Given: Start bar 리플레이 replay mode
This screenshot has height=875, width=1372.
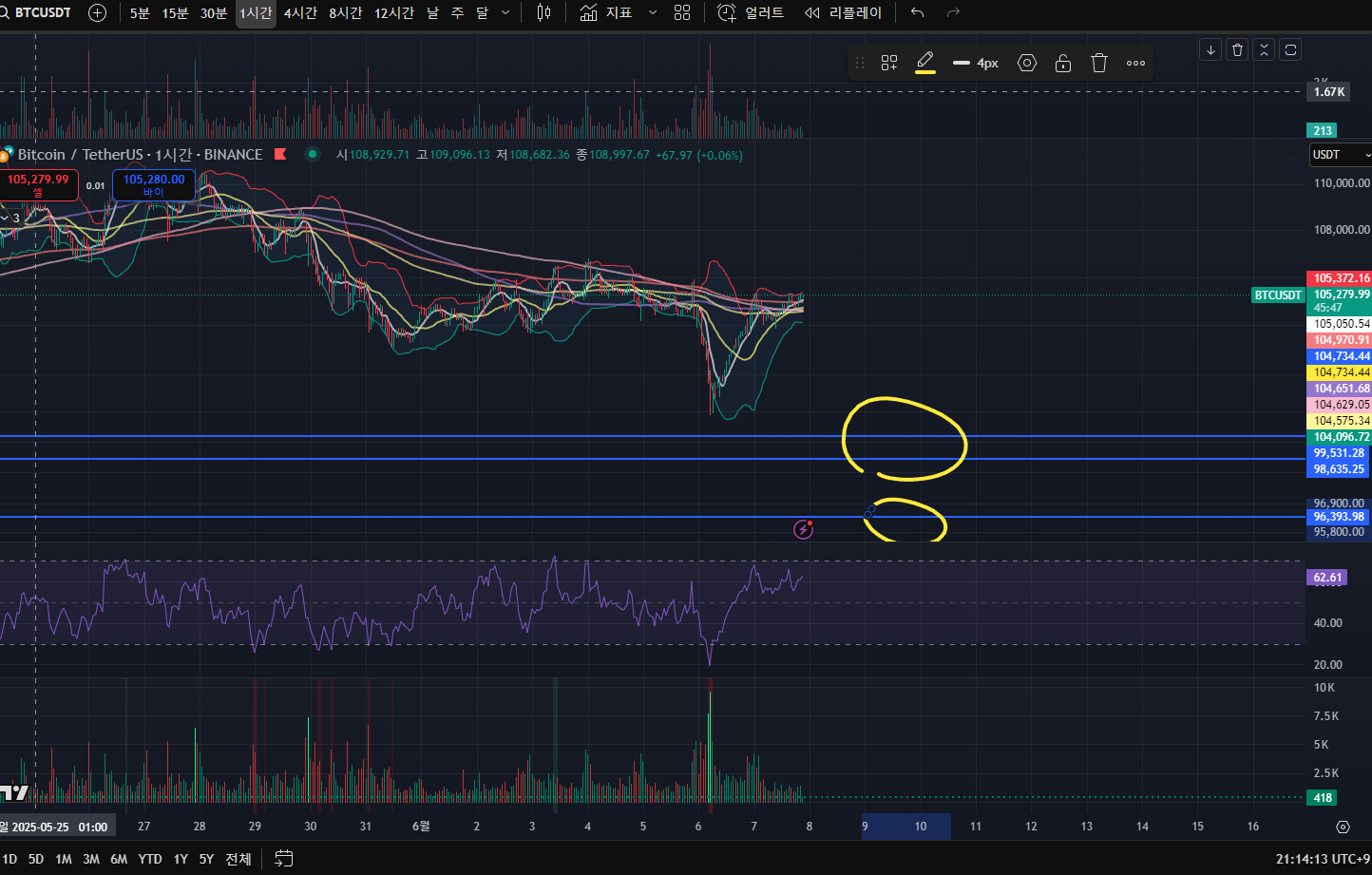Looking at the screenshot, I should point(843,12).
